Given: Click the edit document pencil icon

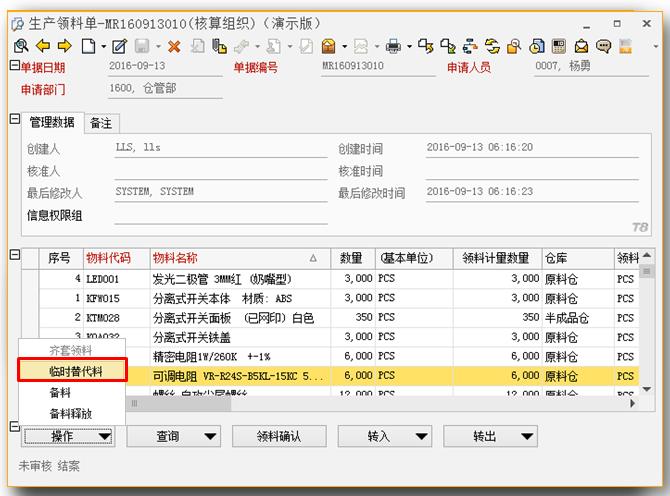Looking at the screenshot, I should pos(120,46).
